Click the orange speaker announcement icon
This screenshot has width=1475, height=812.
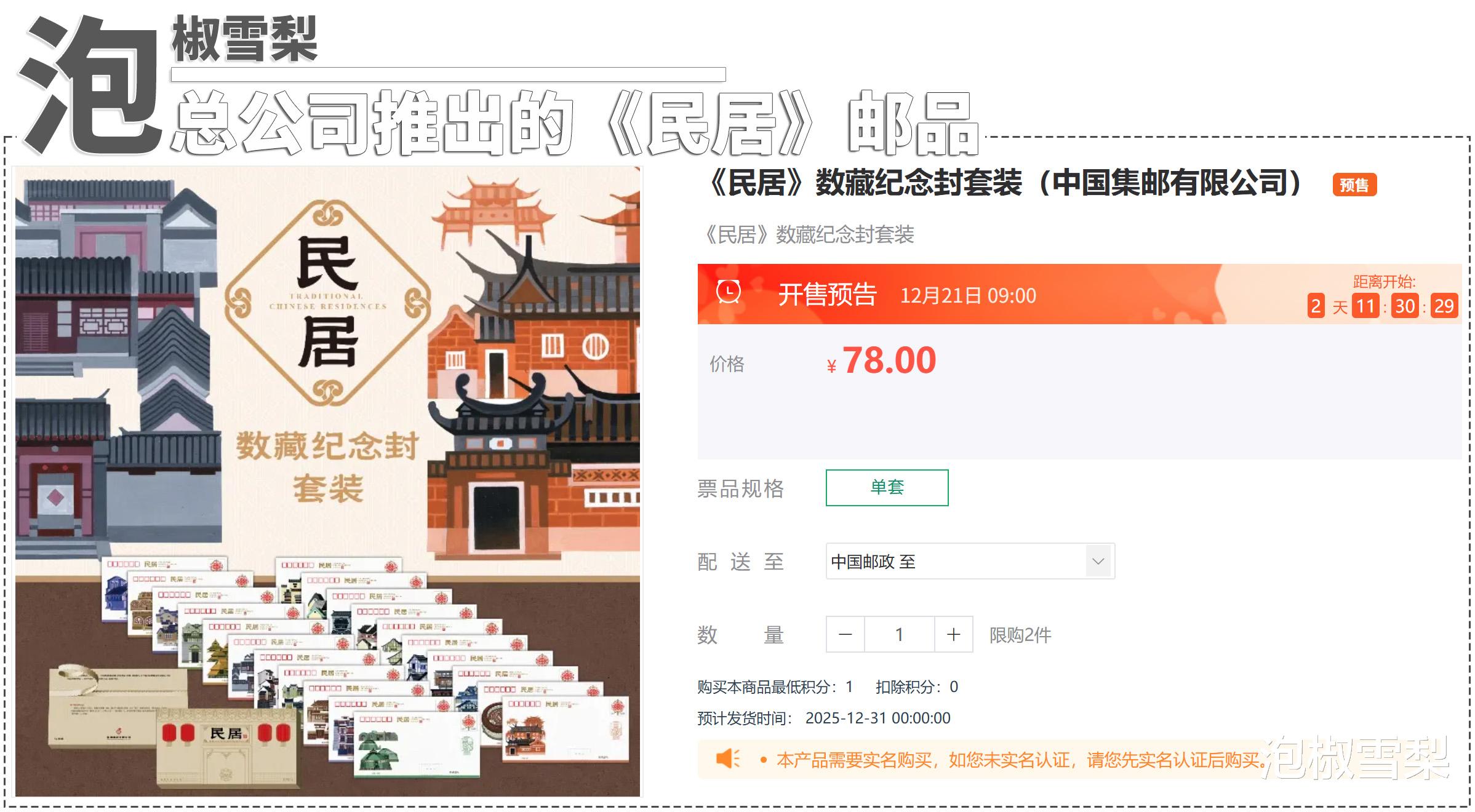pyautogui.click(x=728, y=758)
